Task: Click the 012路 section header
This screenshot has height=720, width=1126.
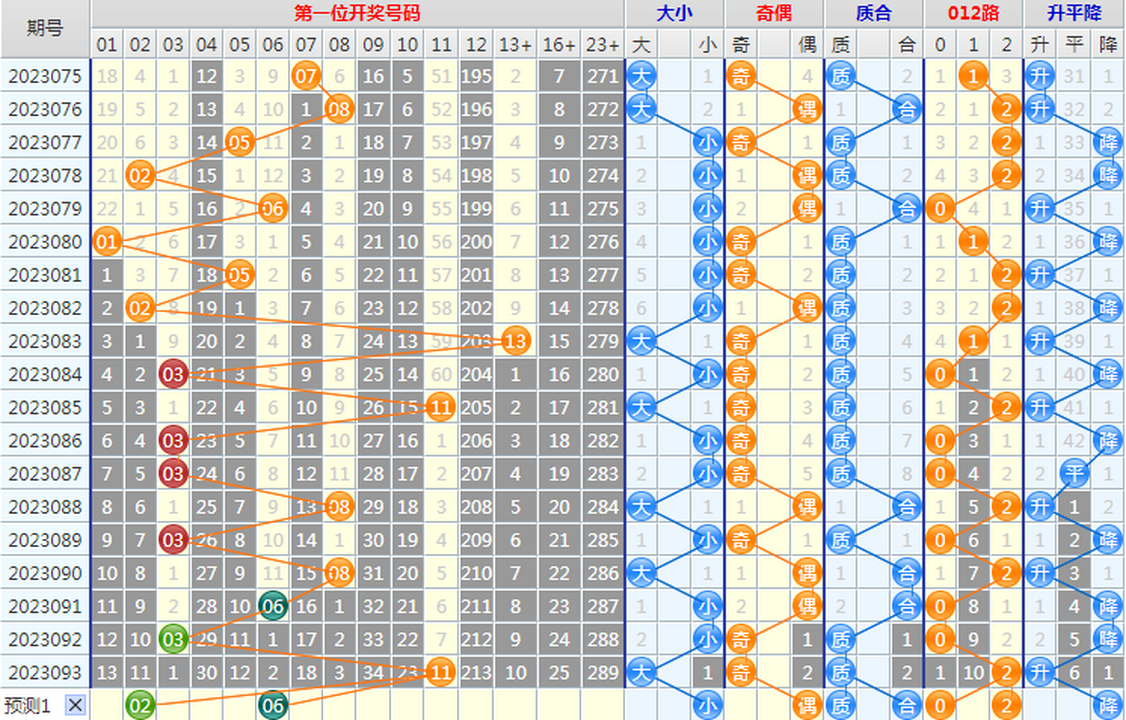Action: [973, 14]
